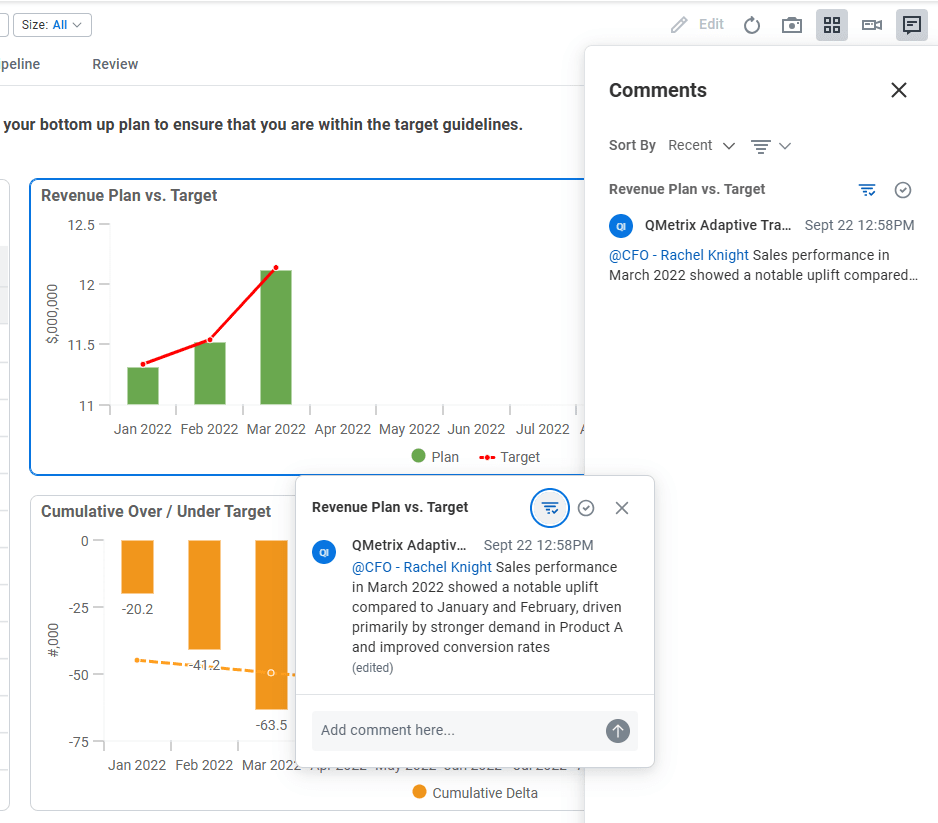Resolve the thread in the Comments side panel
This screenshot has height=823, width=938.
(903, 190)
